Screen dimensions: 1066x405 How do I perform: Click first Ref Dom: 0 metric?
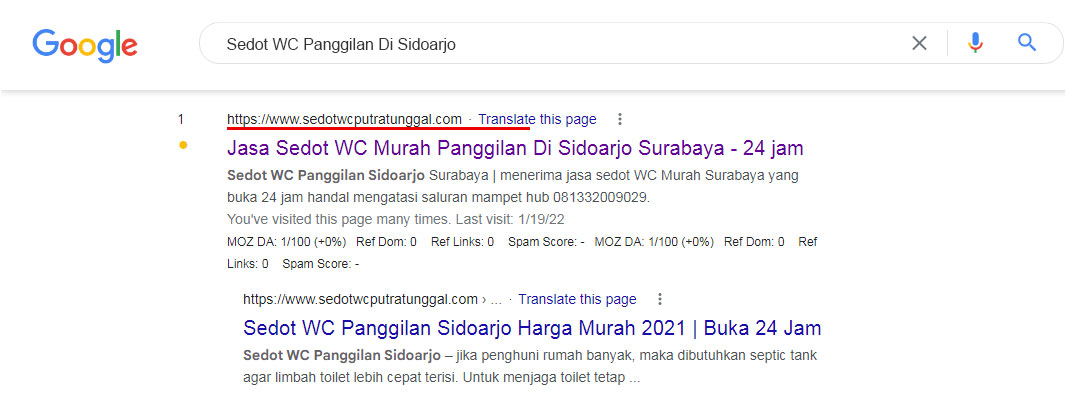386,241
